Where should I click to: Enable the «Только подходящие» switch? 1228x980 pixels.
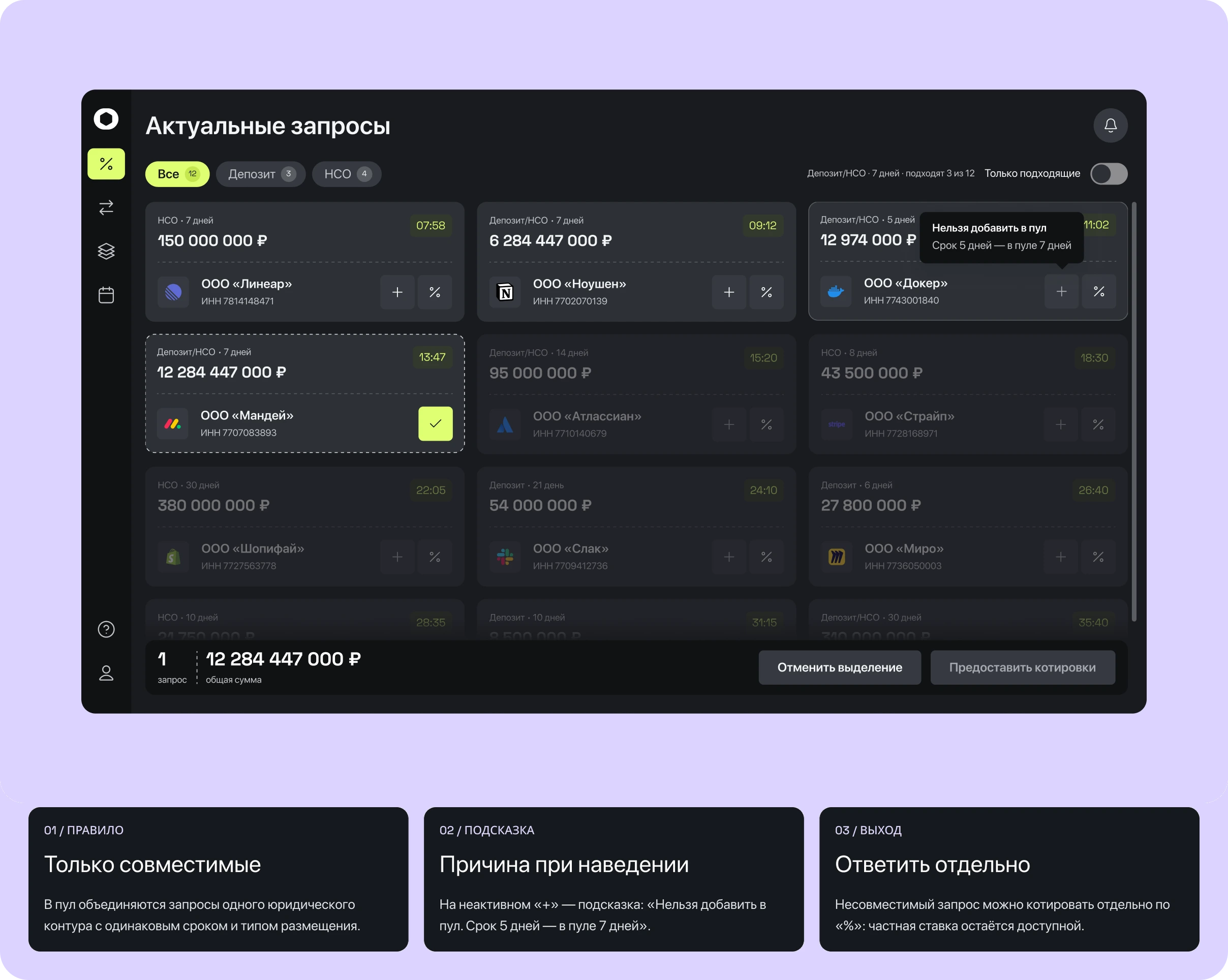pyautogui.click(x=1109, y=174)
